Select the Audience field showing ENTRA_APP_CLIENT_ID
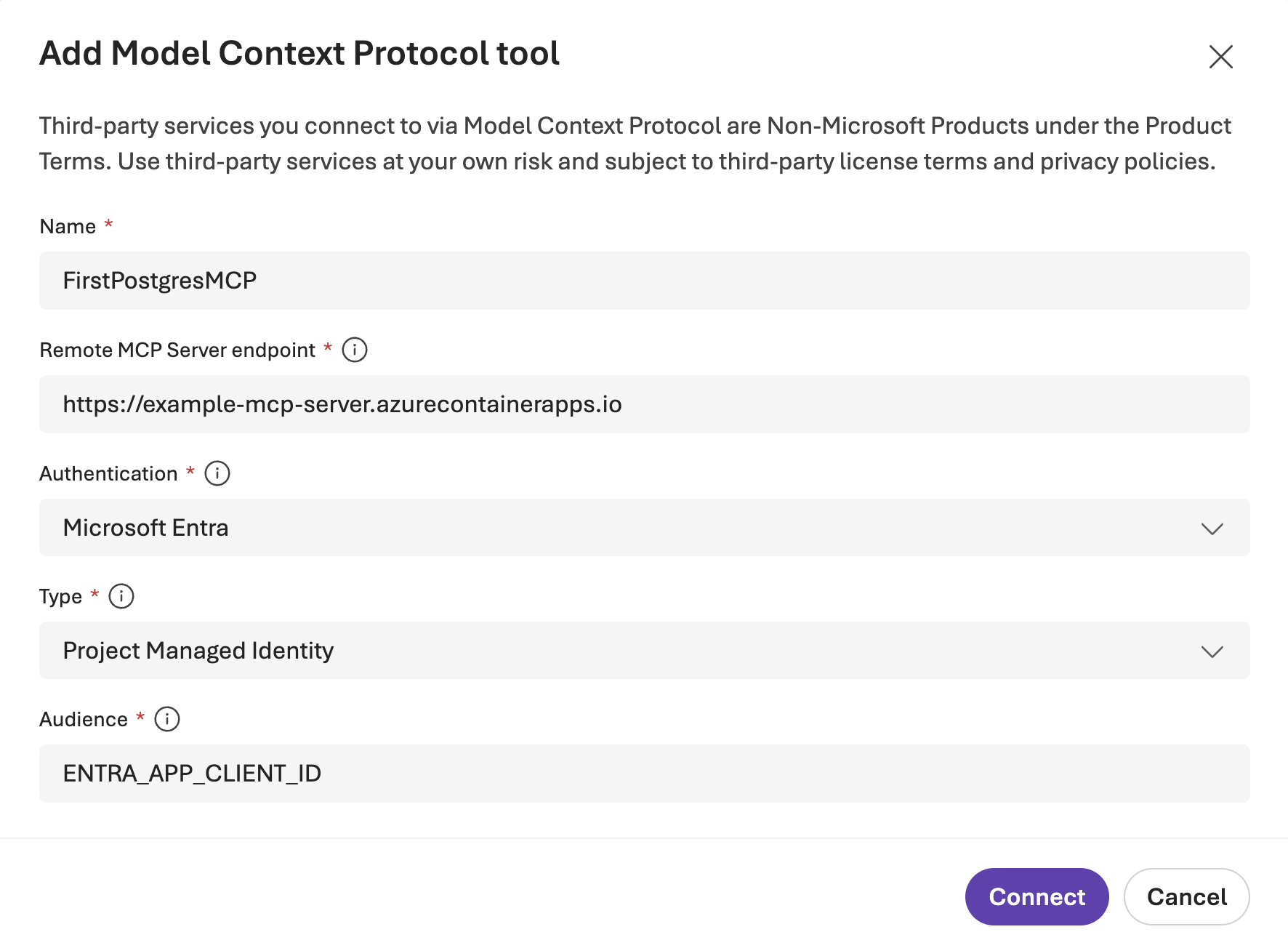Screen dimensions: 1288x948 [644, 774]
